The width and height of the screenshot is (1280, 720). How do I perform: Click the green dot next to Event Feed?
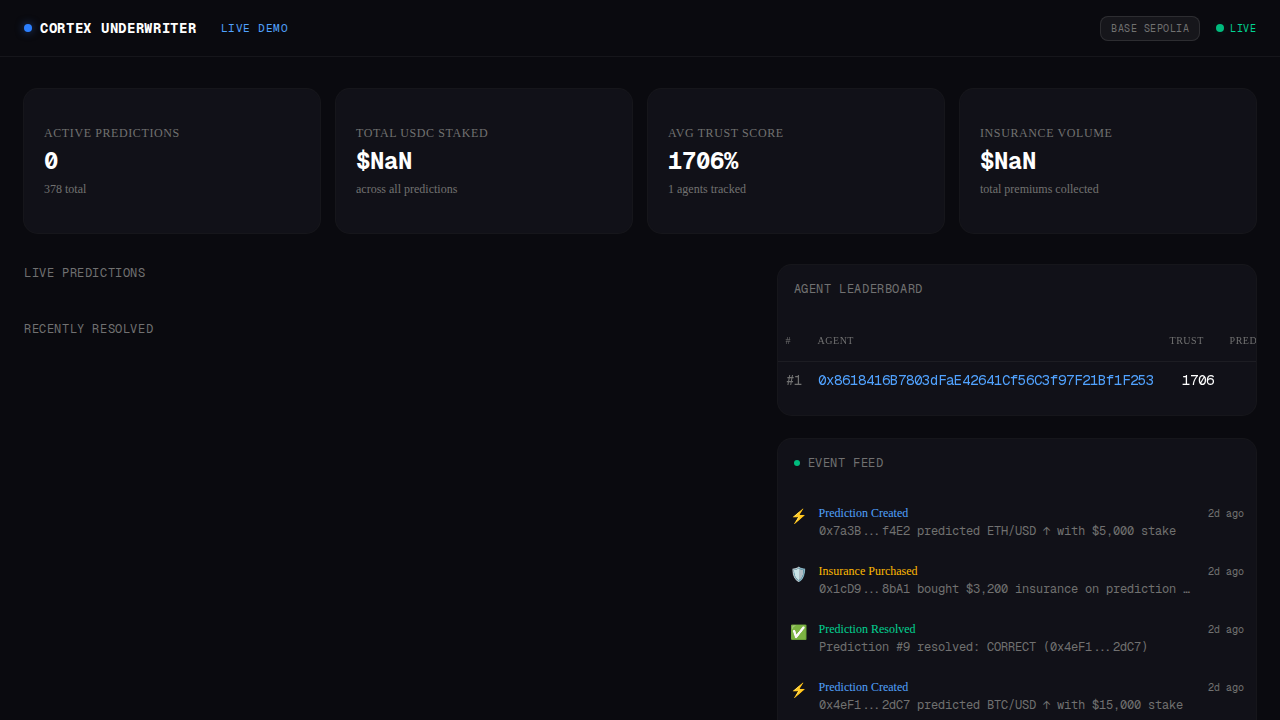point(797,463)
